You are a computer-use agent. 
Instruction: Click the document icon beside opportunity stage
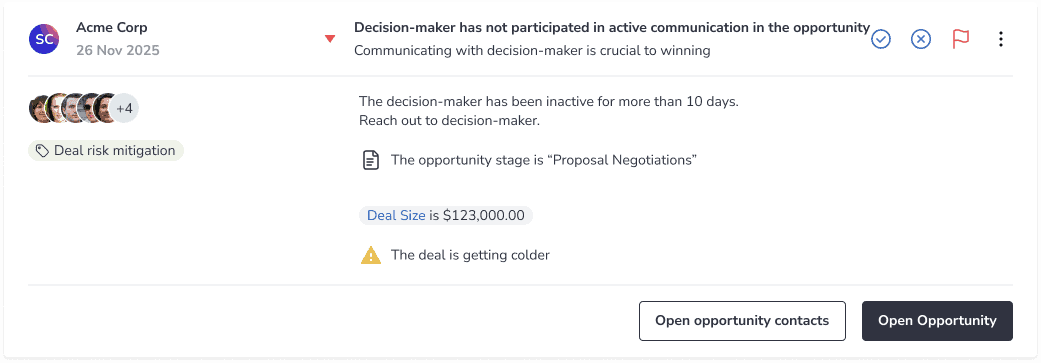click(x=371, y=161)
